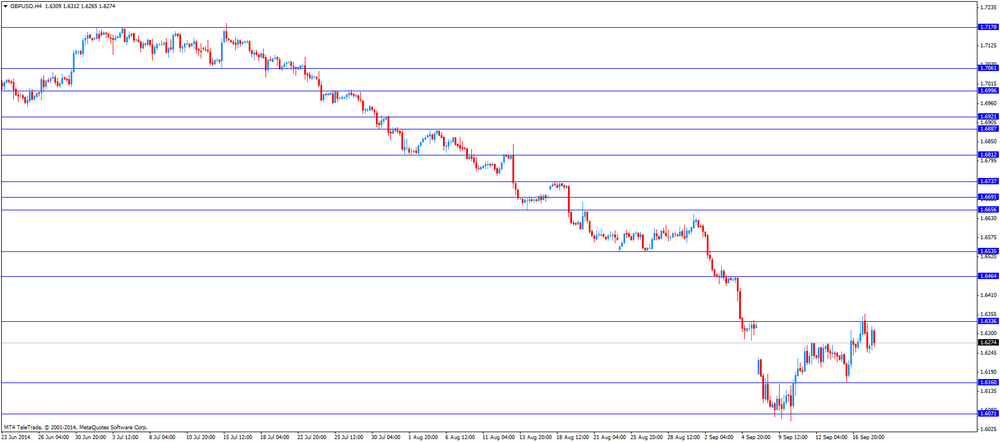Click the 1.7061 level price label

click(987, 68)
